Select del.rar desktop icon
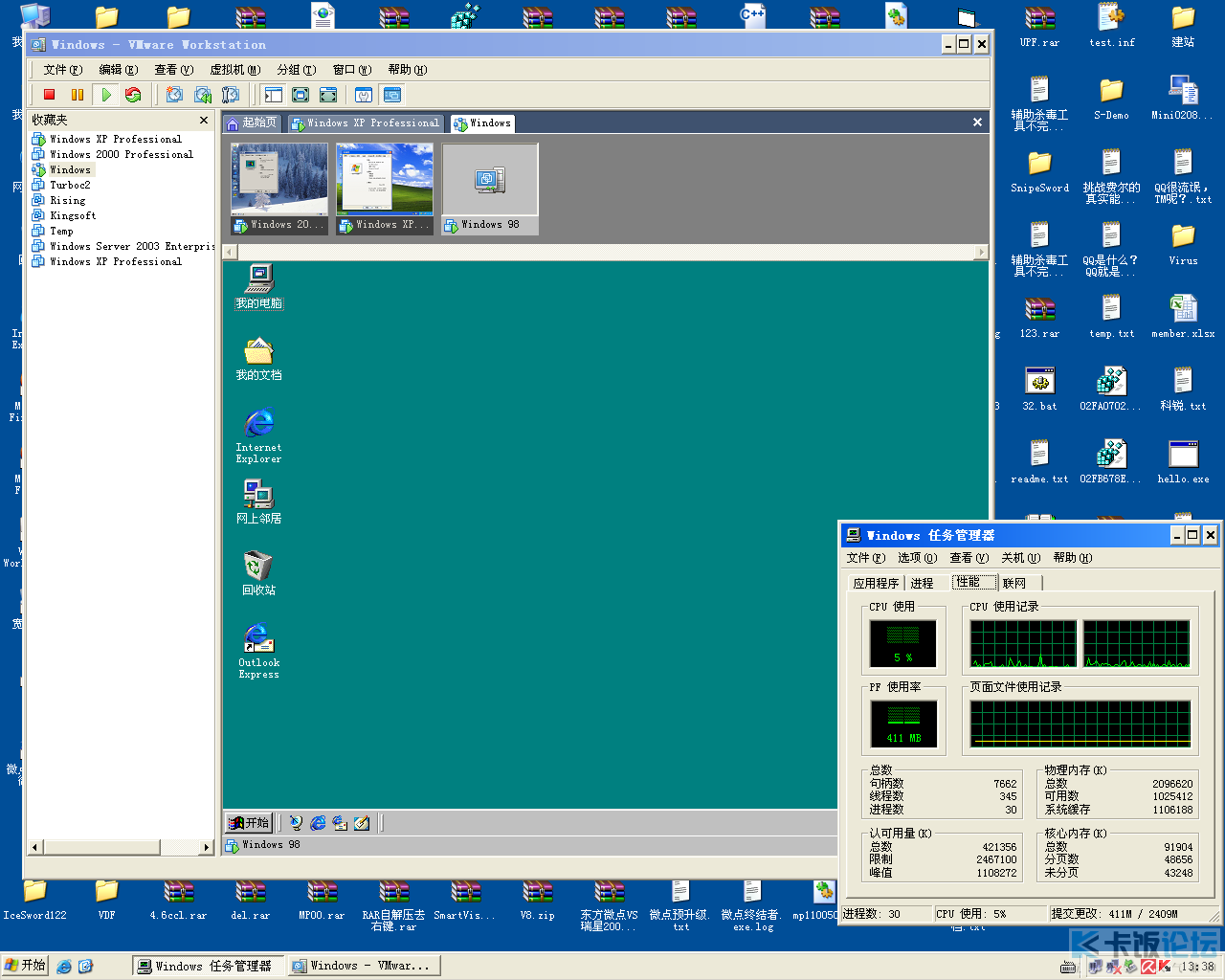Image resolution: width=1225 pixels, height=980 pixels. point(250,900)
